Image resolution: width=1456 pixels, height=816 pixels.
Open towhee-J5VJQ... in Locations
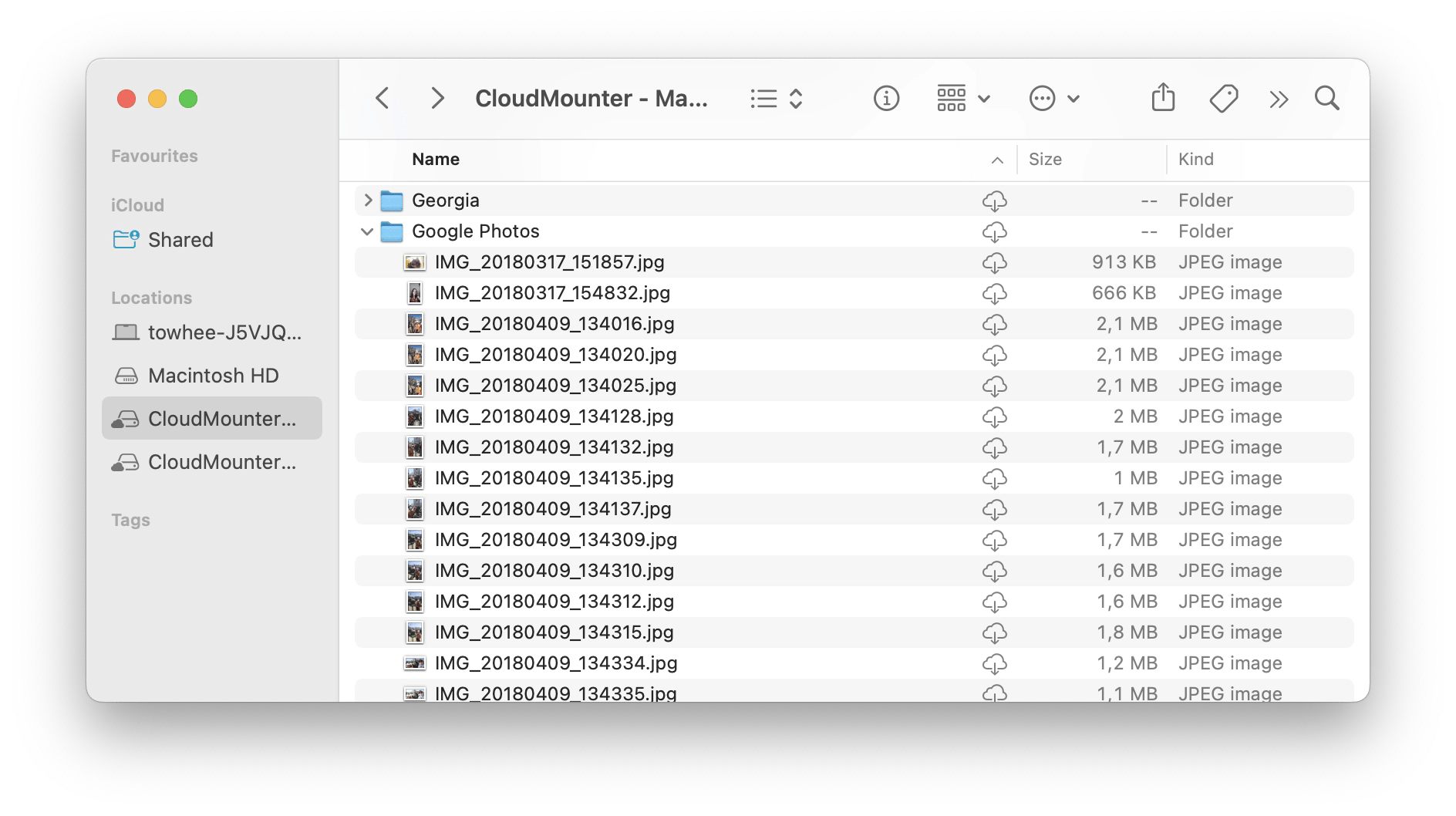point(211,332)
